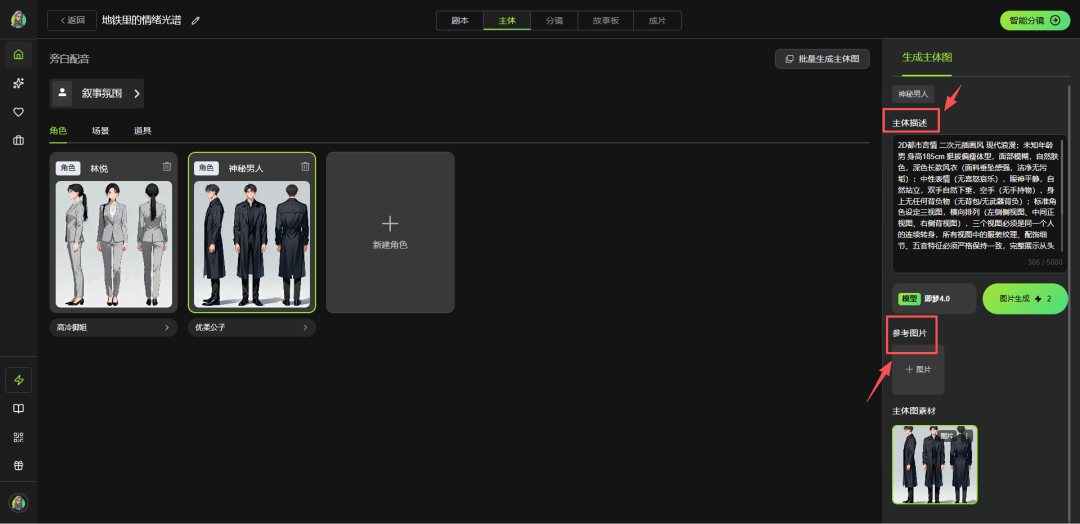Click the briefcase icon in left sidebar
The image size is (1080, 524).
click(x=18, y=141)
